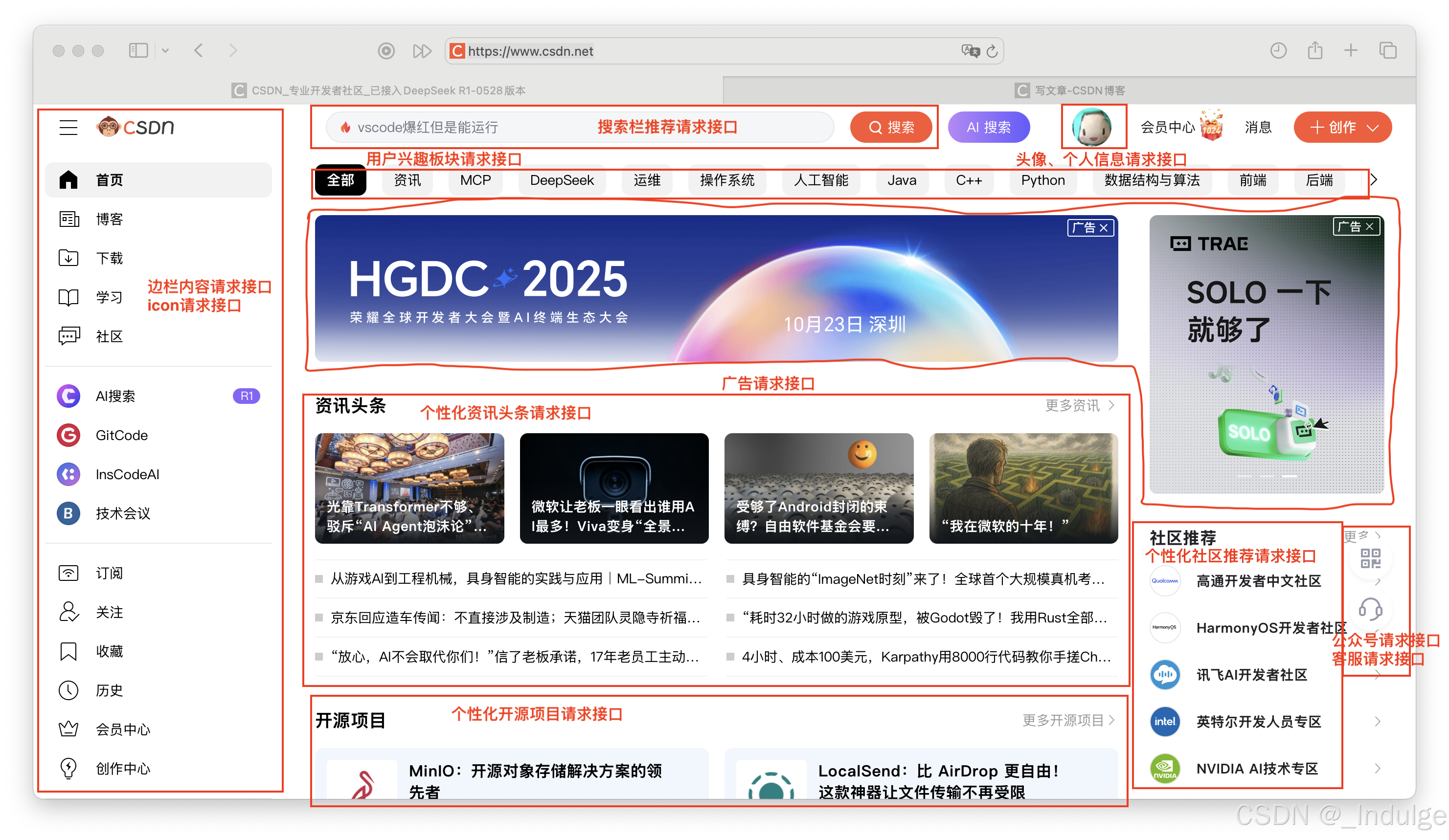The width and height of the screenshot is (1449, 840).
Task: Expand more category tabs with right chevron
Action: 1374,180
